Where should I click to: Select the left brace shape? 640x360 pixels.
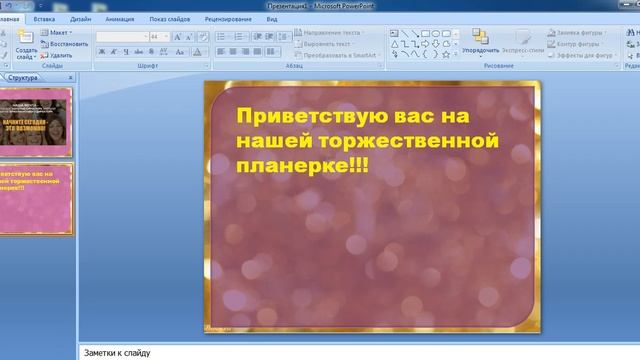pyautogui.click(x=425, y=54)
